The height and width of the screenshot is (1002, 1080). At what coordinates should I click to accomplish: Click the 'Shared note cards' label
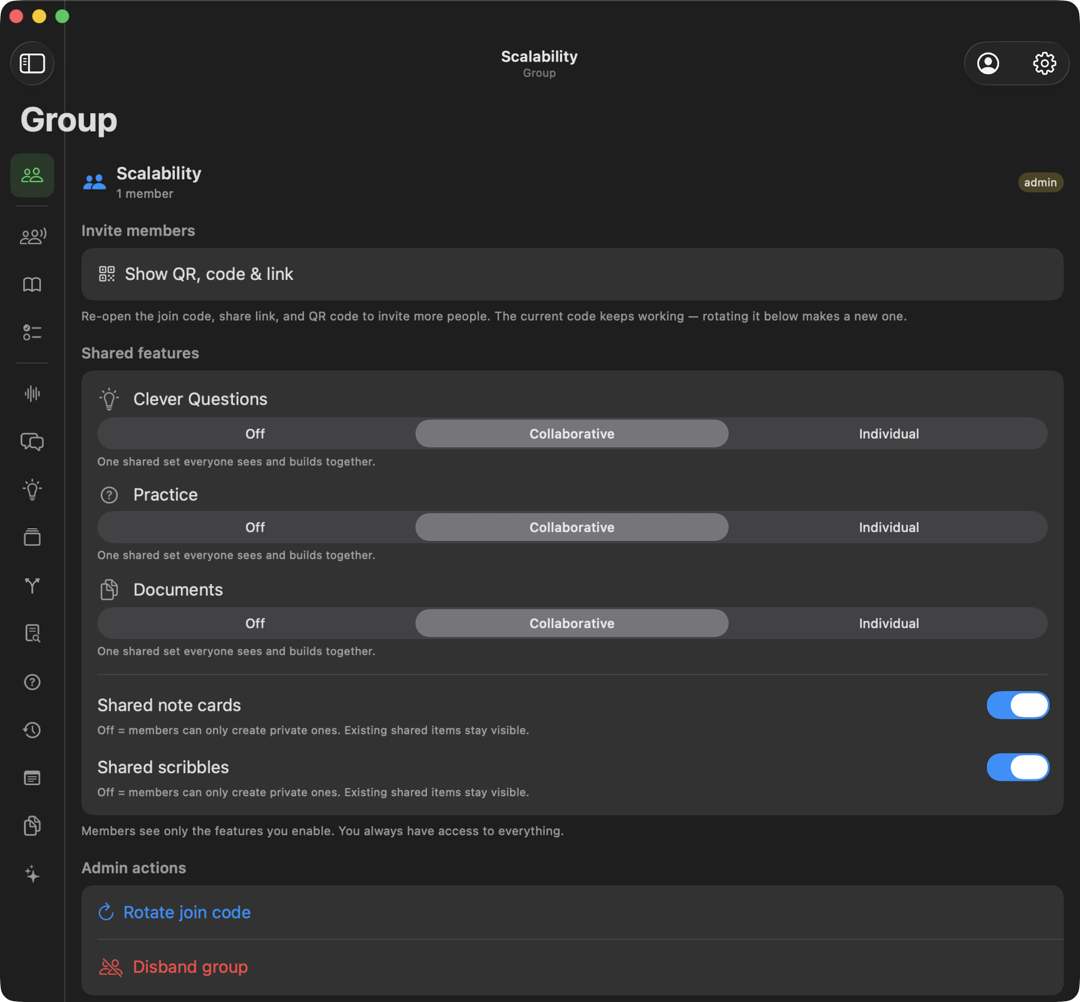pos(169,705)
